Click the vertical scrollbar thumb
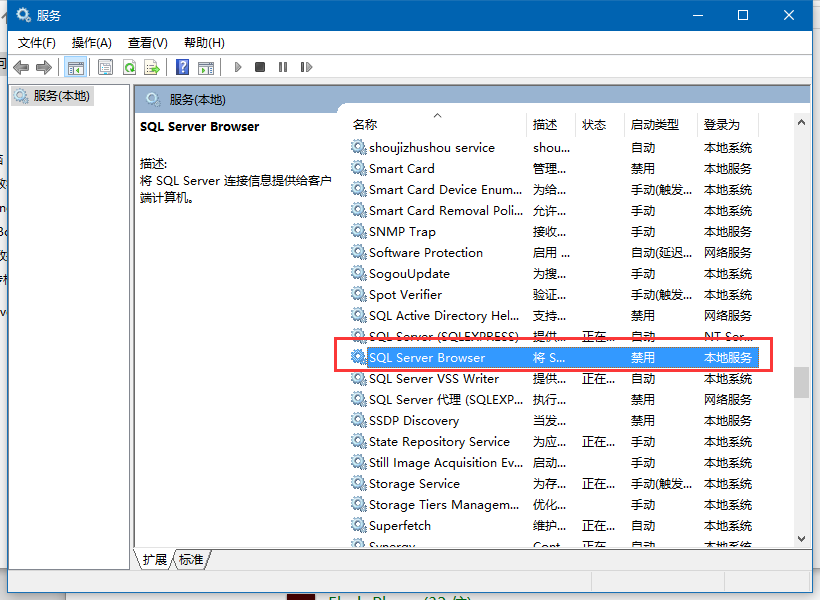The height and width of the screenshot is (600, 820). coord(801,382)
